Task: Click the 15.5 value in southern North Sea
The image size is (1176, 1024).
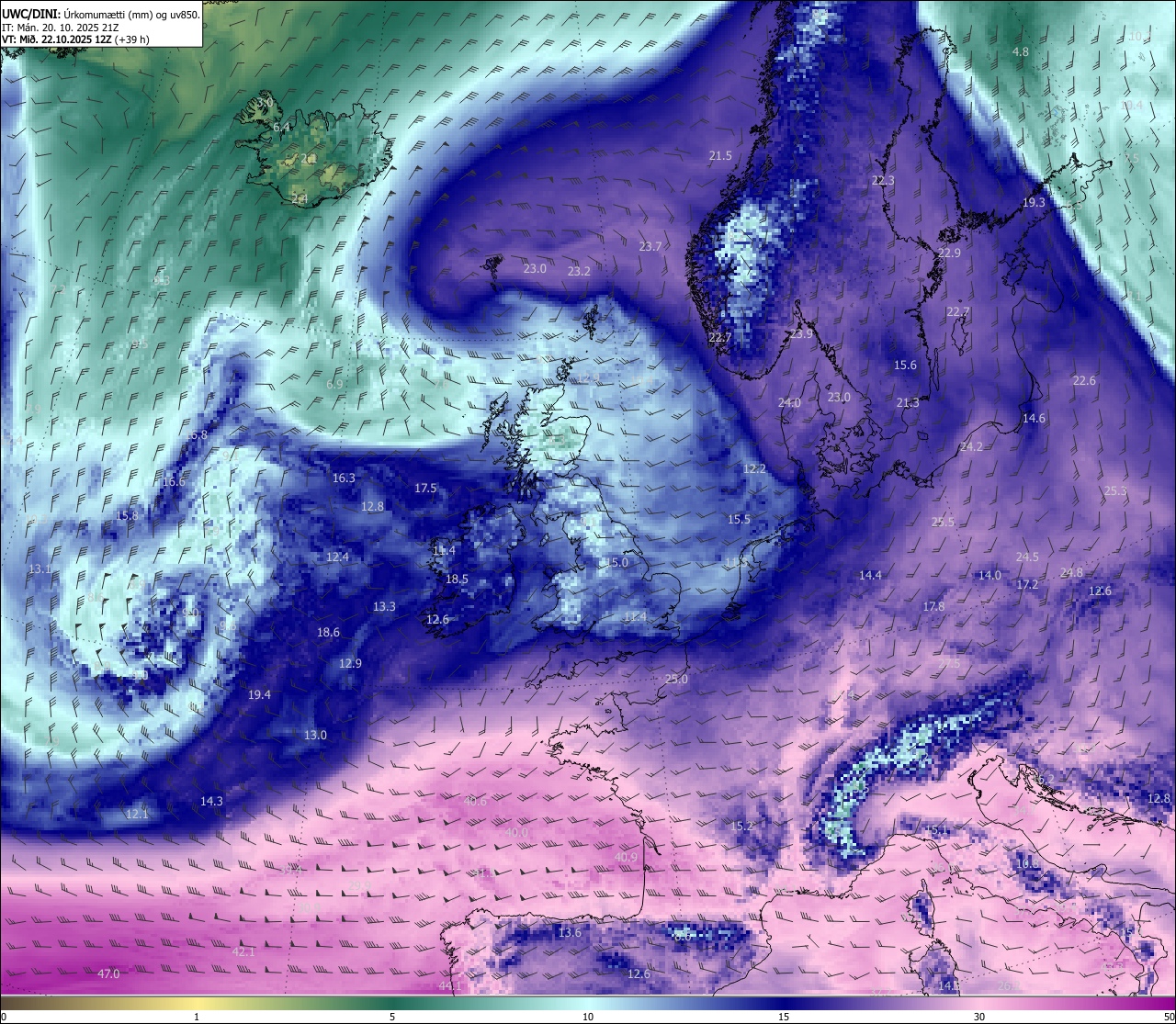Action: (739, 520)
